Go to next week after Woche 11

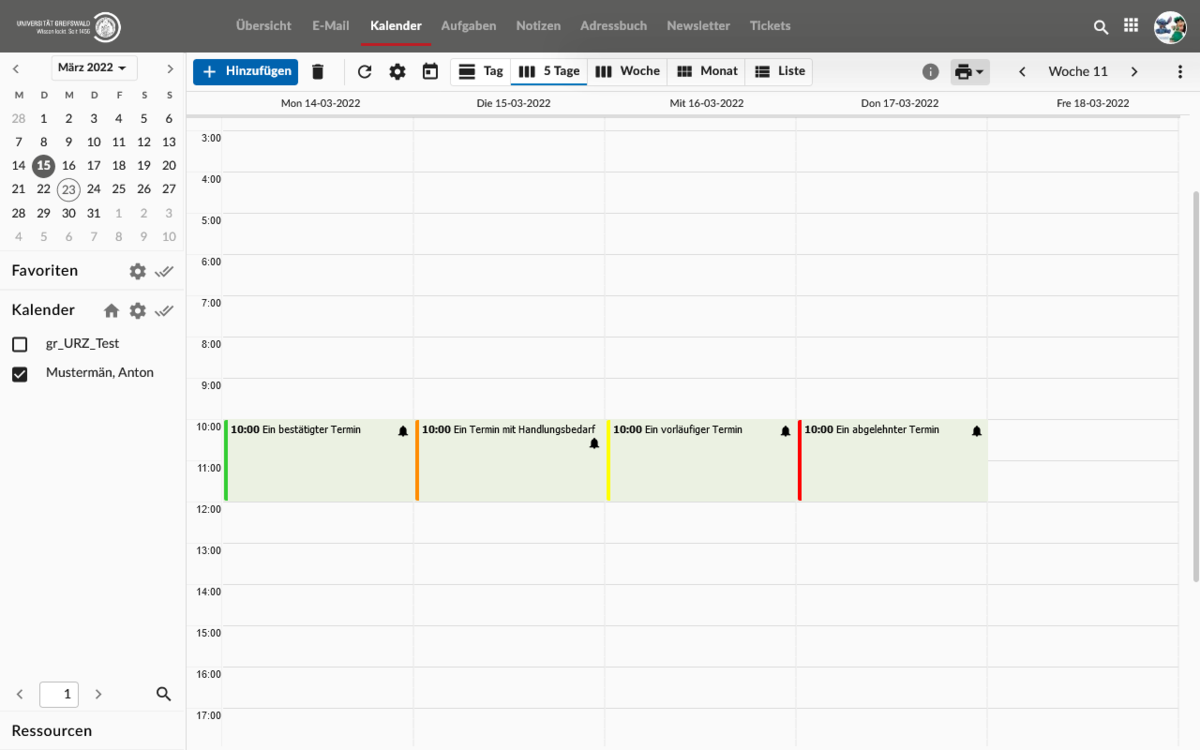[x=1134, y=72]
